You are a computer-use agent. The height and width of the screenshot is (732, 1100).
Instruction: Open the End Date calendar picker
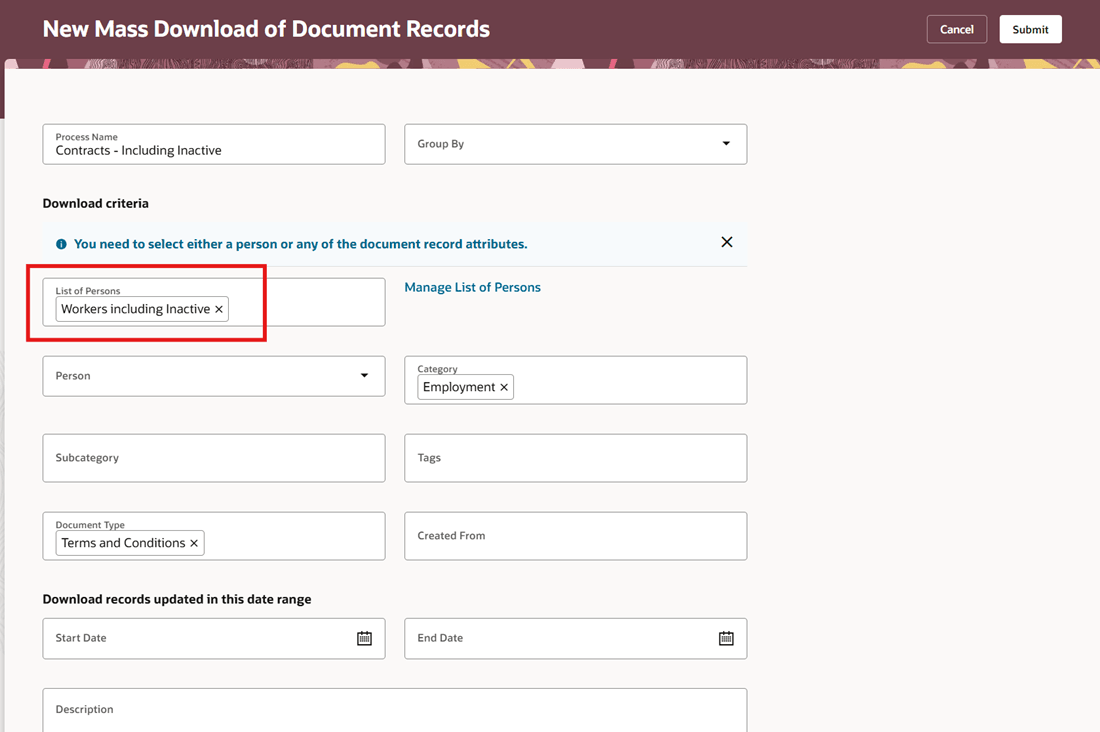pyautogui.click(x=726, y=638)
